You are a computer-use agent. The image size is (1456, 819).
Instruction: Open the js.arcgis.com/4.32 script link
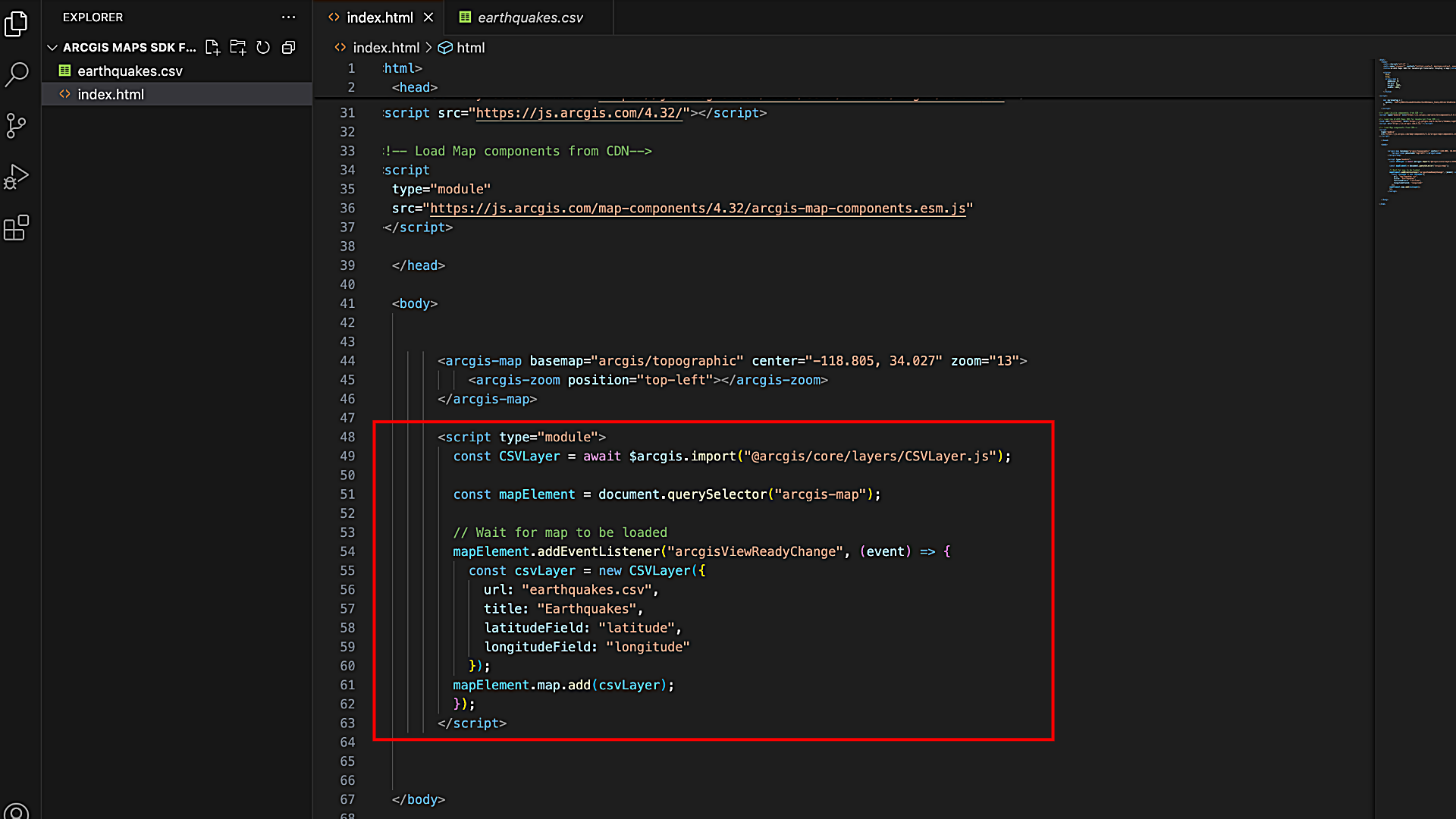[x=578, y=112]
